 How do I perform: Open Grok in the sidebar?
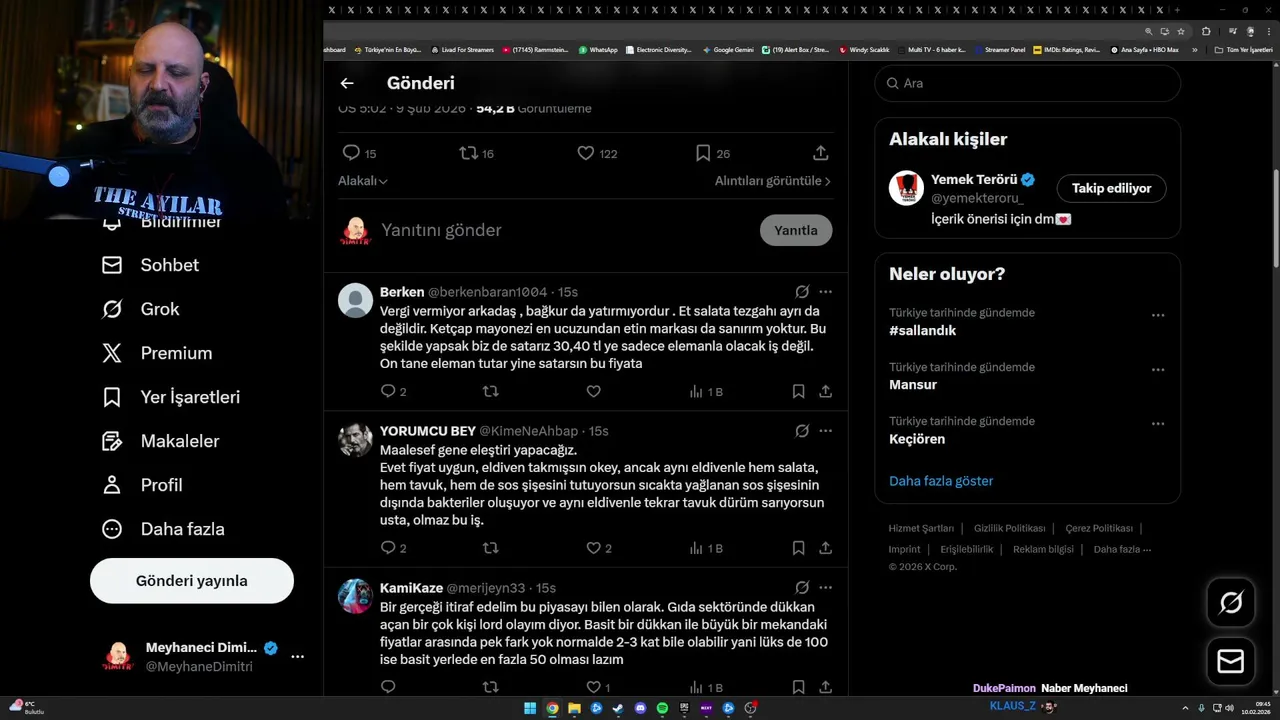[140, 309]
